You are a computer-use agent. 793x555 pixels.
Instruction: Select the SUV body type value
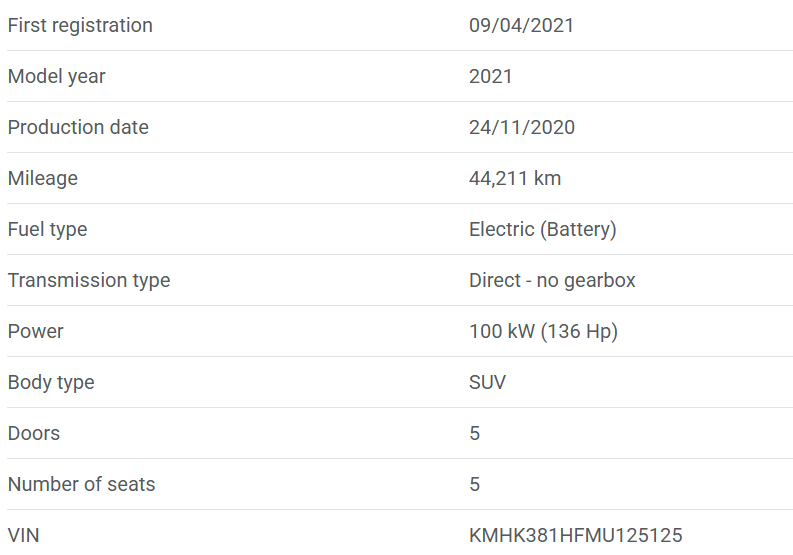[x=487, y=383]
